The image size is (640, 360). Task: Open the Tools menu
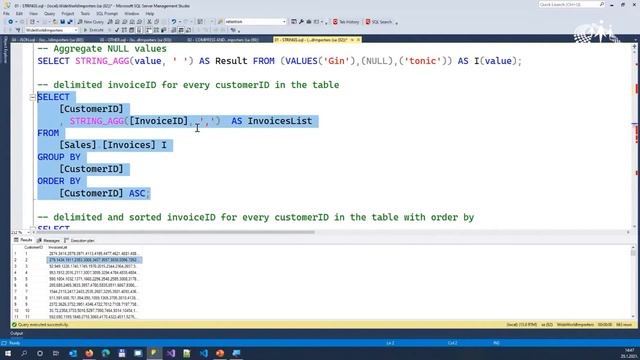[85, 13]
